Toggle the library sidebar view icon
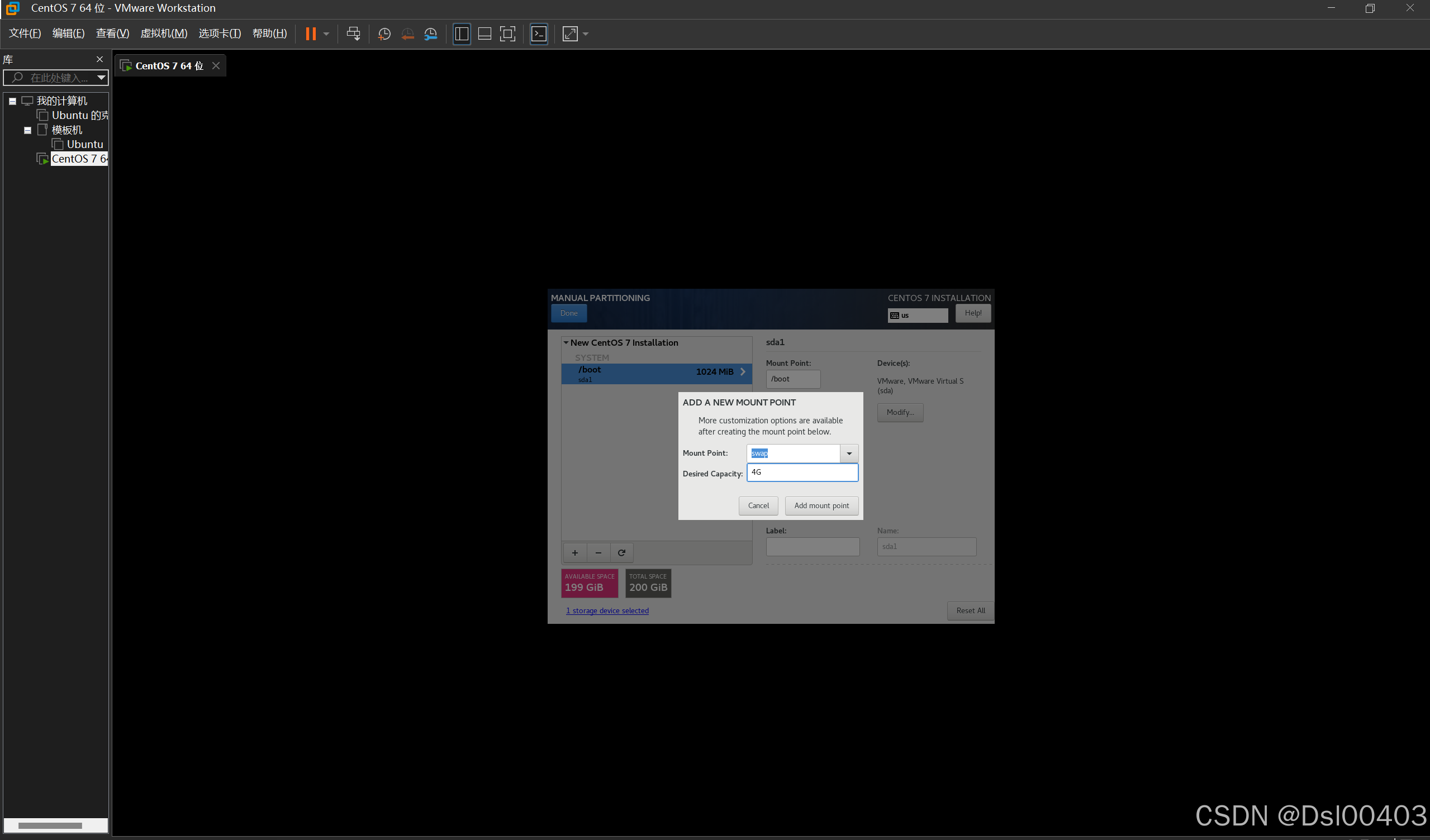1430x840 pixels. (462, 34)
